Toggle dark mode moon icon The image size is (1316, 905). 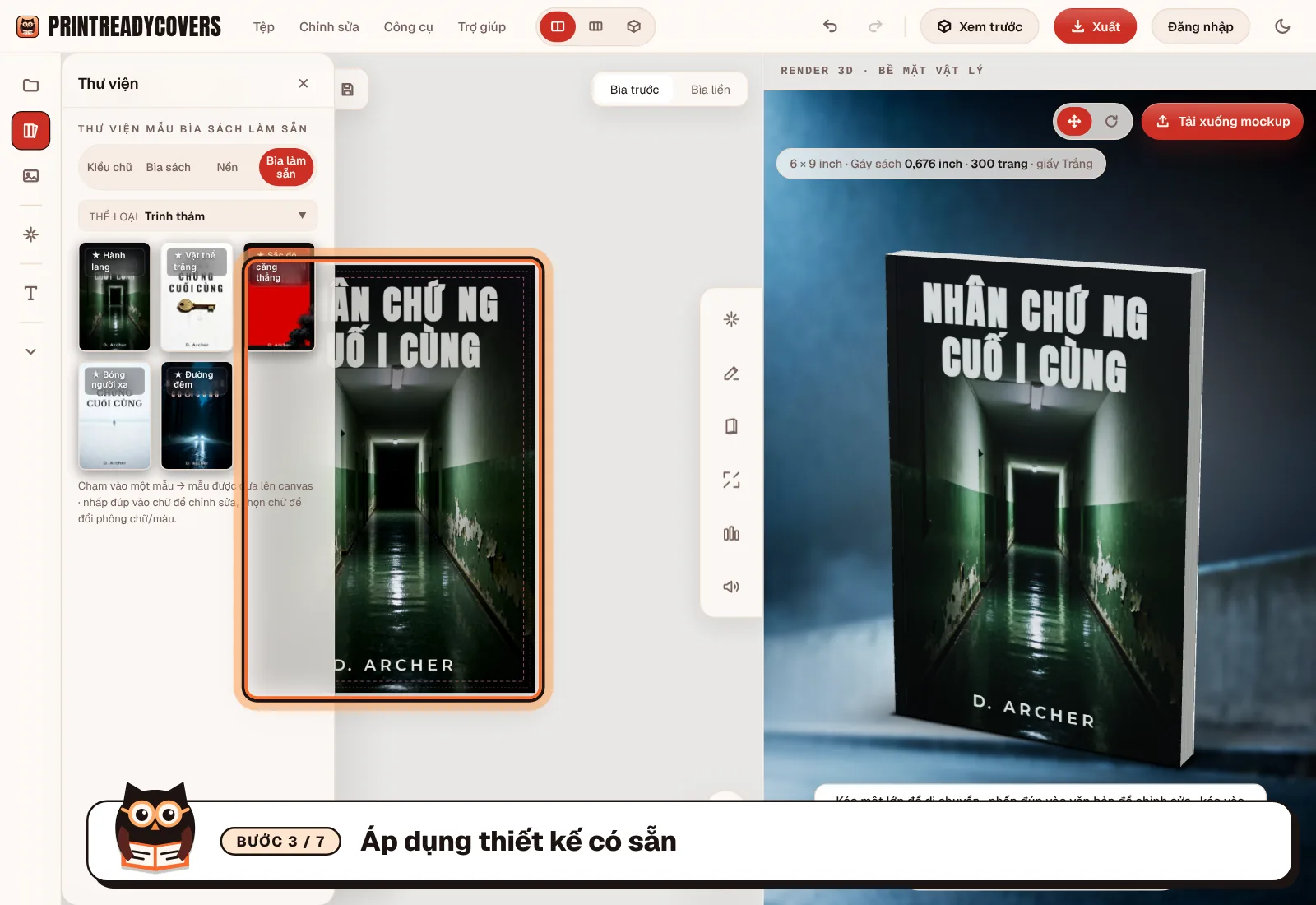(x=1282, y=26)
